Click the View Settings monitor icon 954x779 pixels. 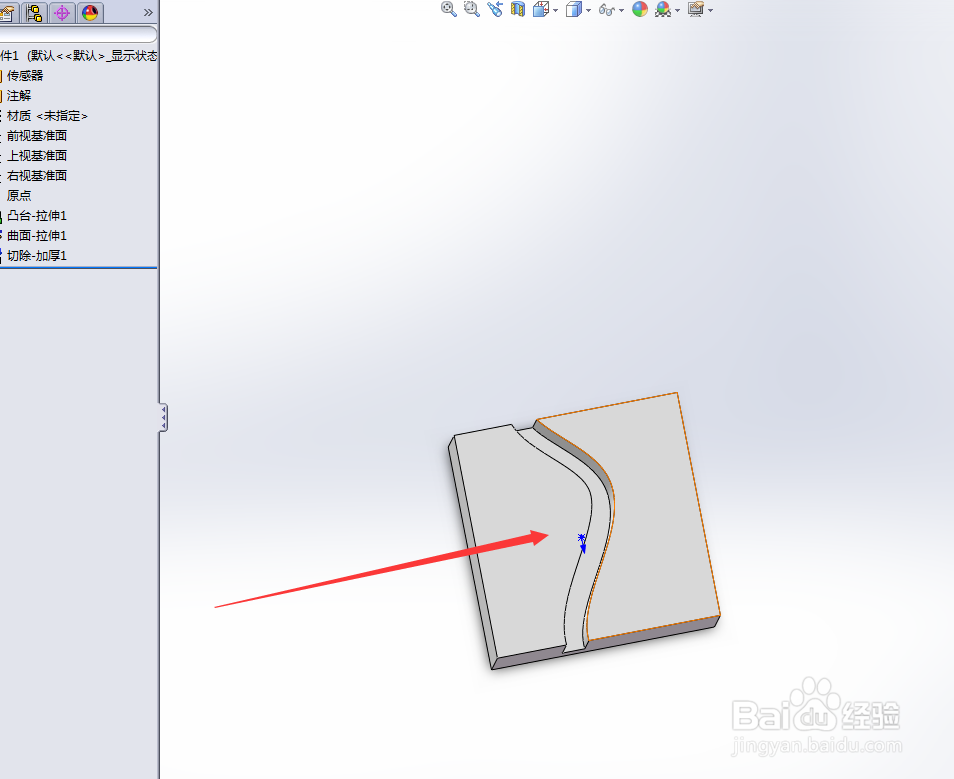696,9
